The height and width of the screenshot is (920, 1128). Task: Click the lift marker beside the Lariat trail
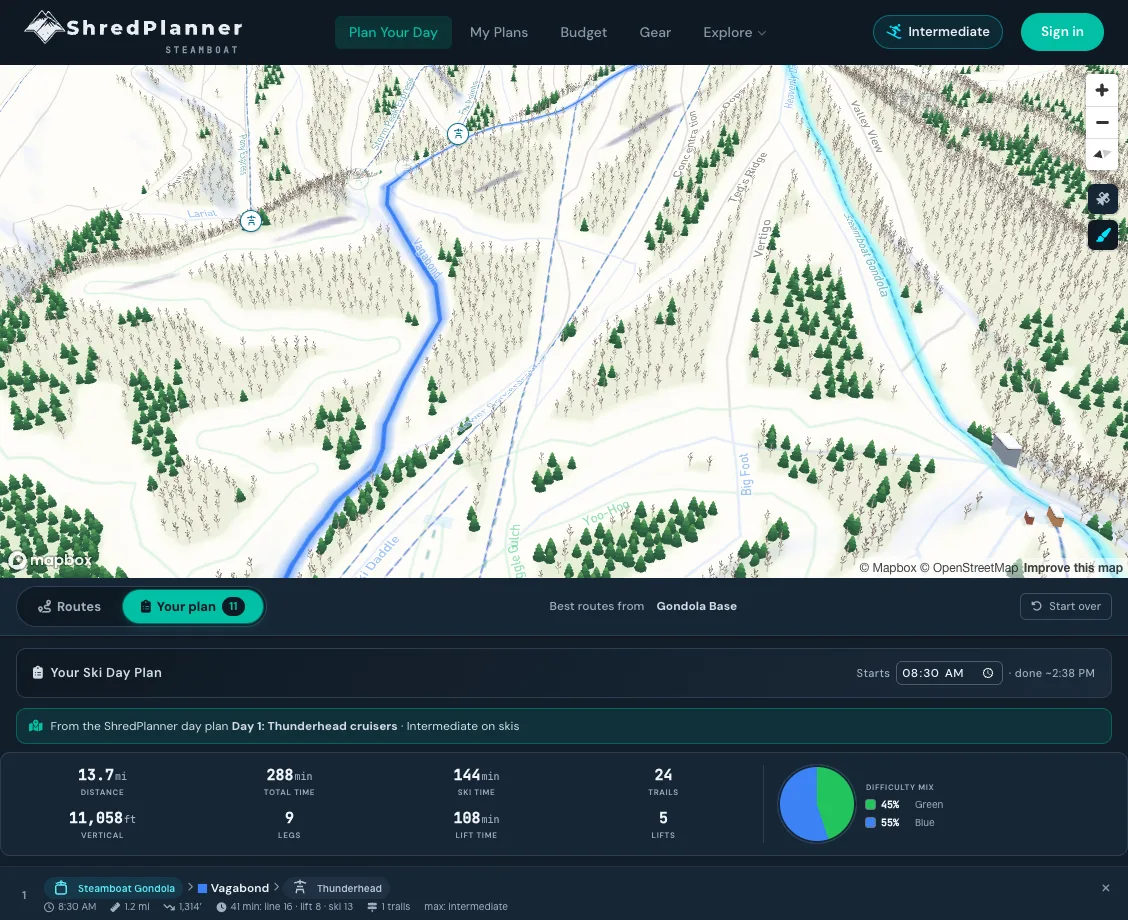250,220
